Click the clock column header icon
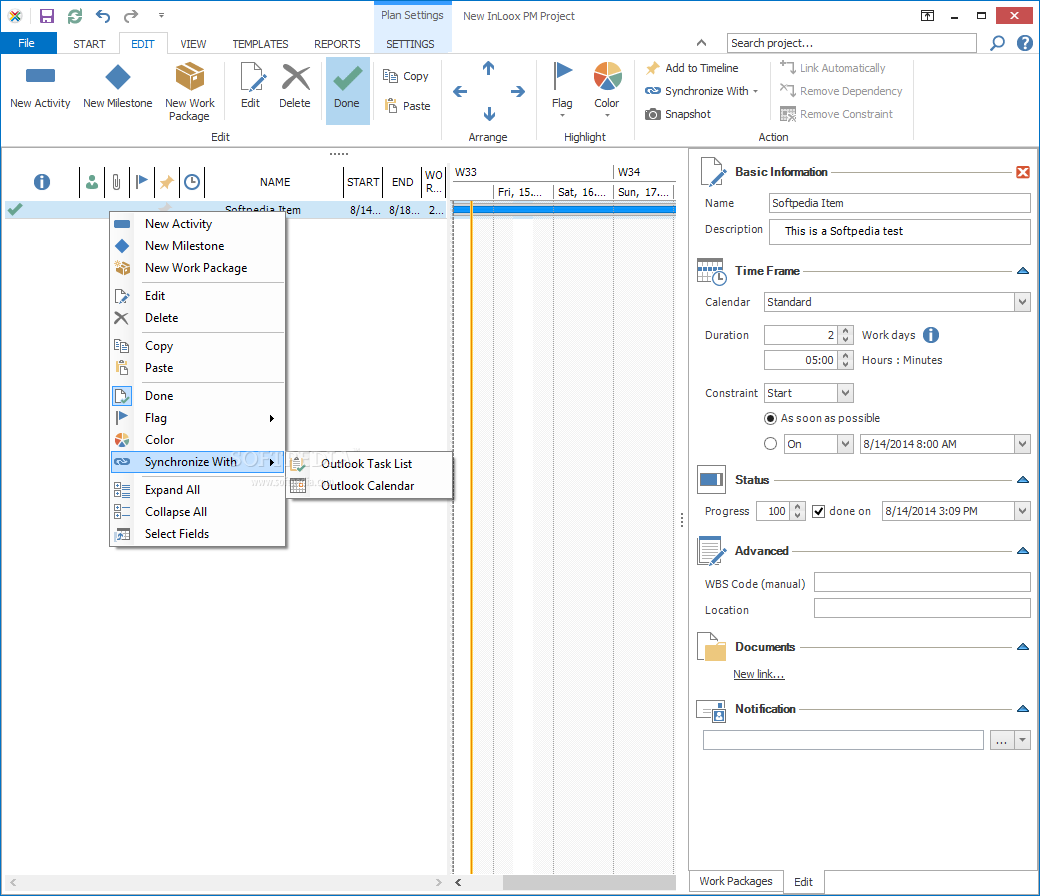1040x896 pixels. (x=192, y=182)
